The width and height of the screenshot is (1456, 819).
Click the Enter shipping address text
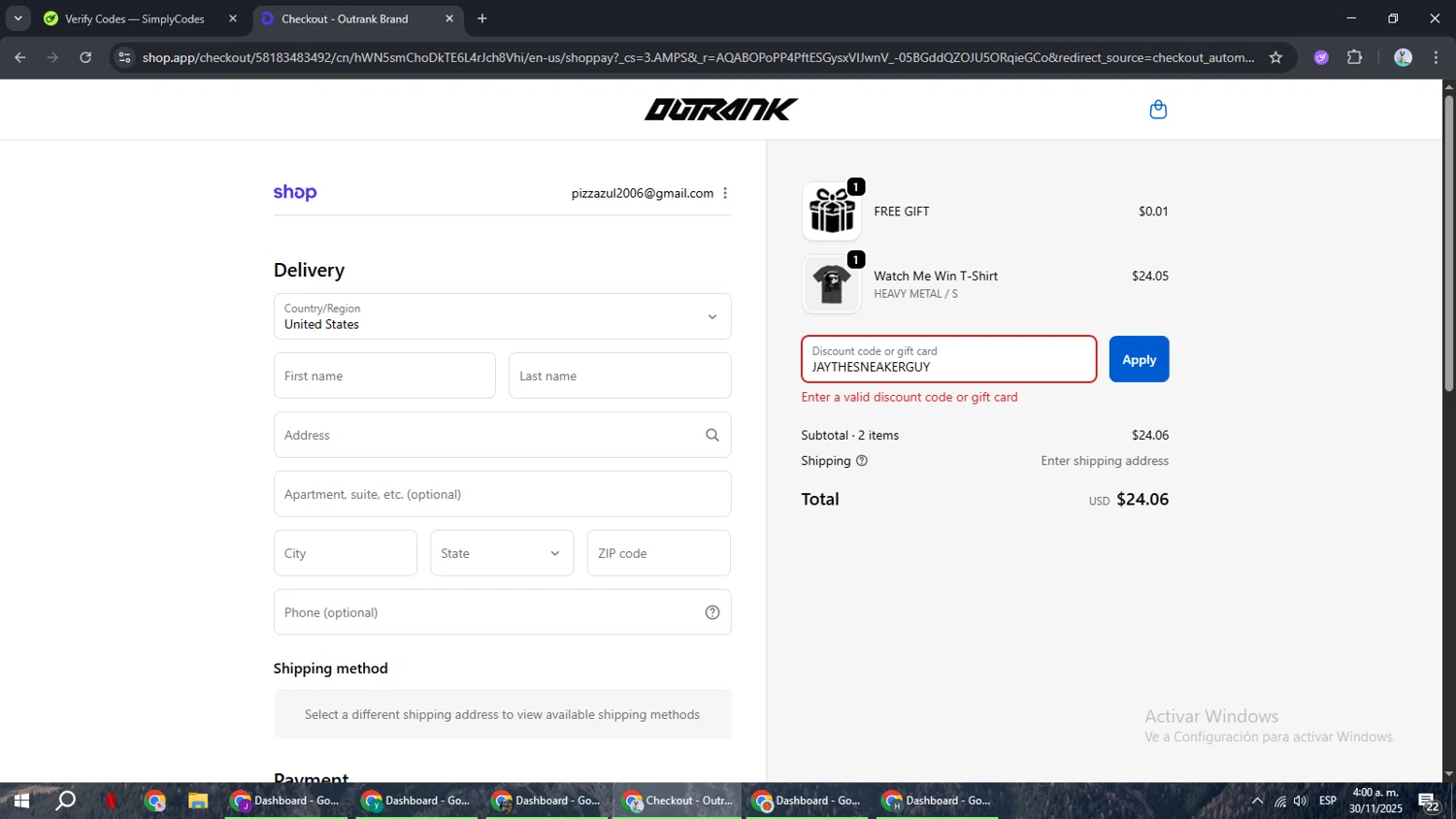point(1105,461)
